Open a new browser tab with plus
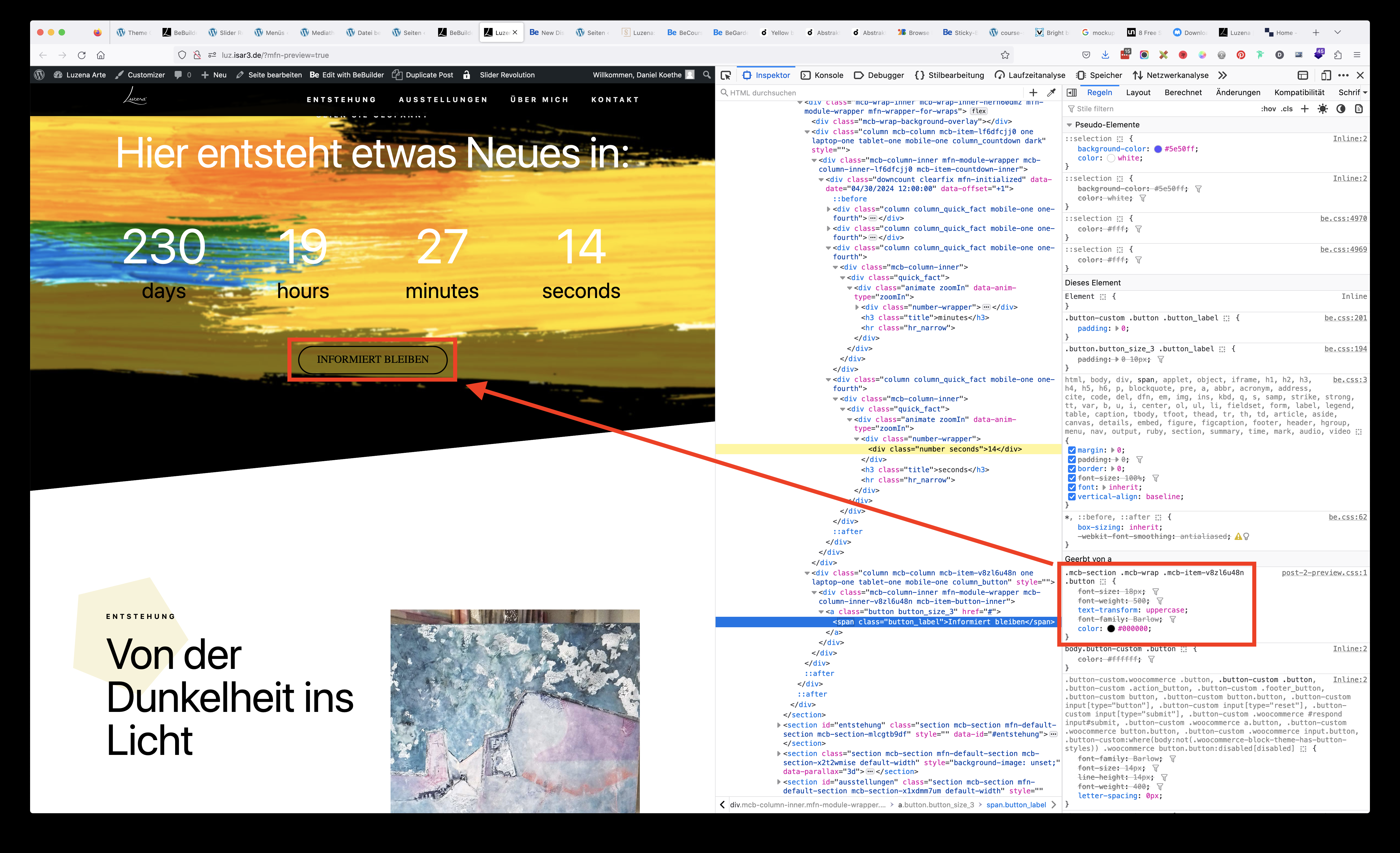Image resolution: width=1400 pixels, height=853 pixels. click(1316, 33)
